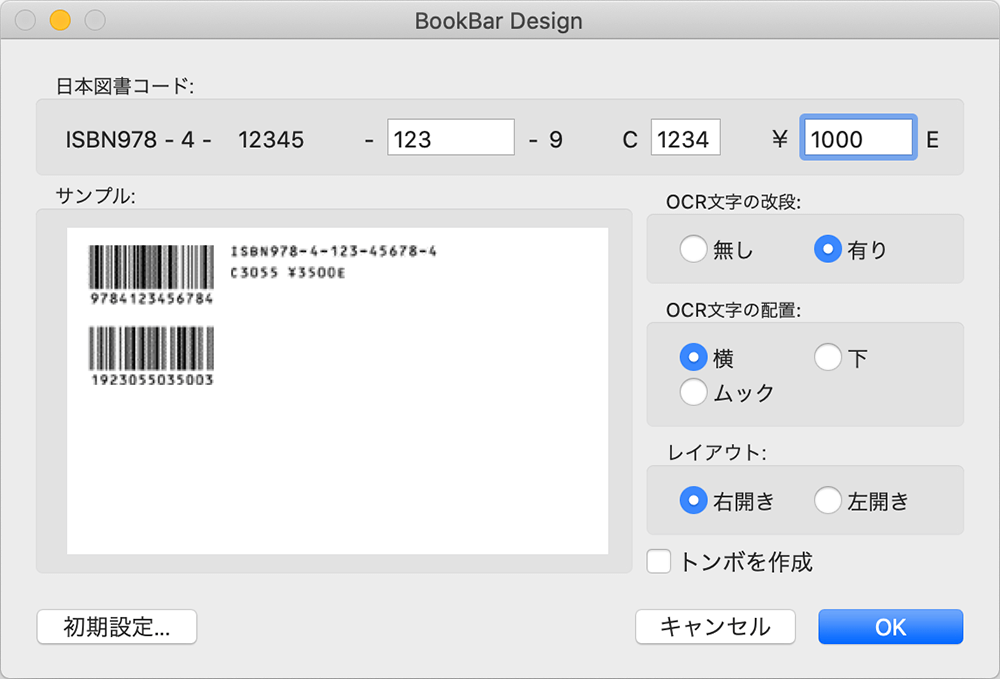Select the ムック placement option

click(693, 392)
